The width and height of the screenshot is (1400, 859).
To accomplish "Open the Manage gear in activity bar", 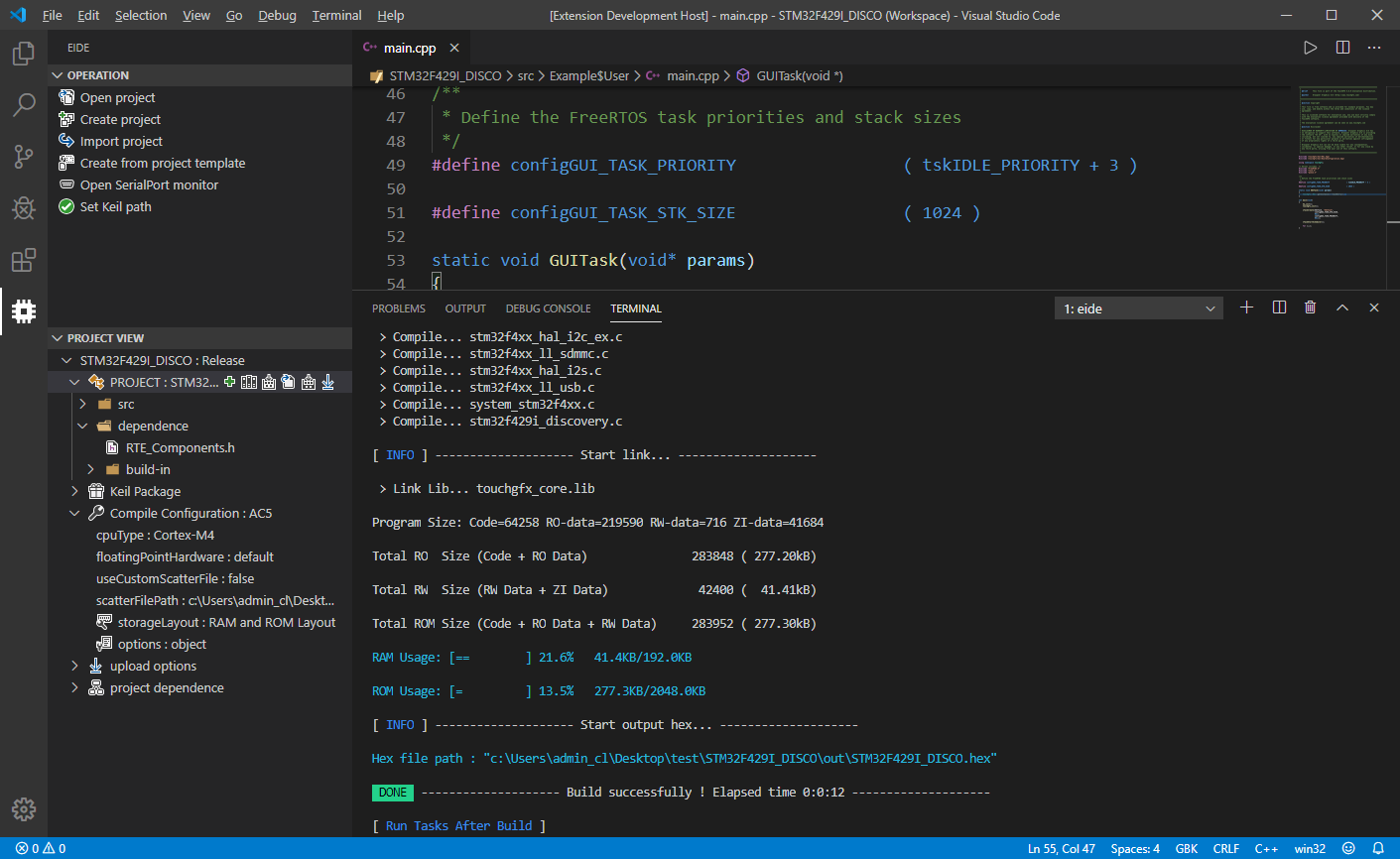I will click(x=24, y=808).
